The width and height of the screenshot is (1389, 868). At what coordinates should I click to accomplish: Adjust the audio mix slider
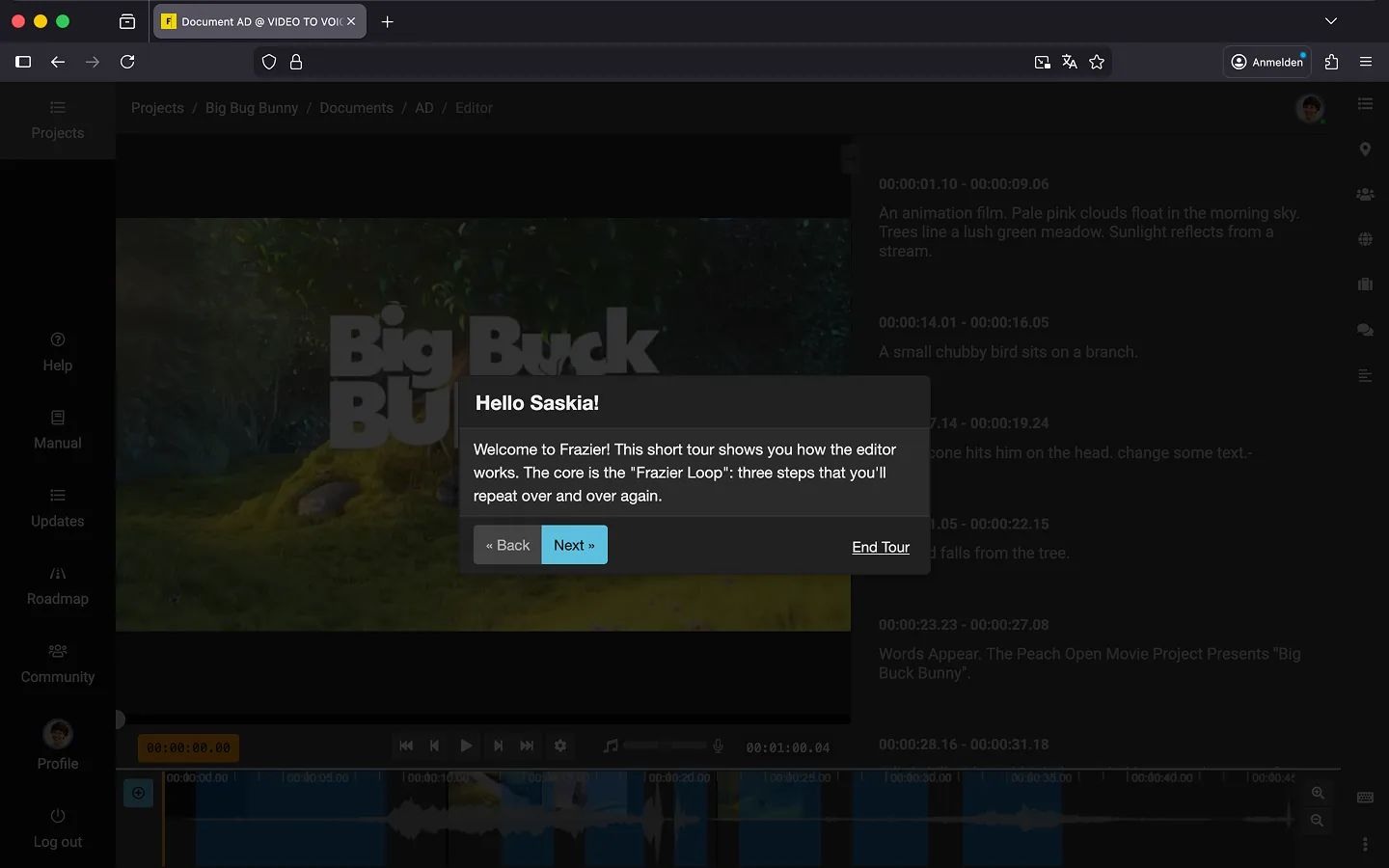tap(666, 746)
